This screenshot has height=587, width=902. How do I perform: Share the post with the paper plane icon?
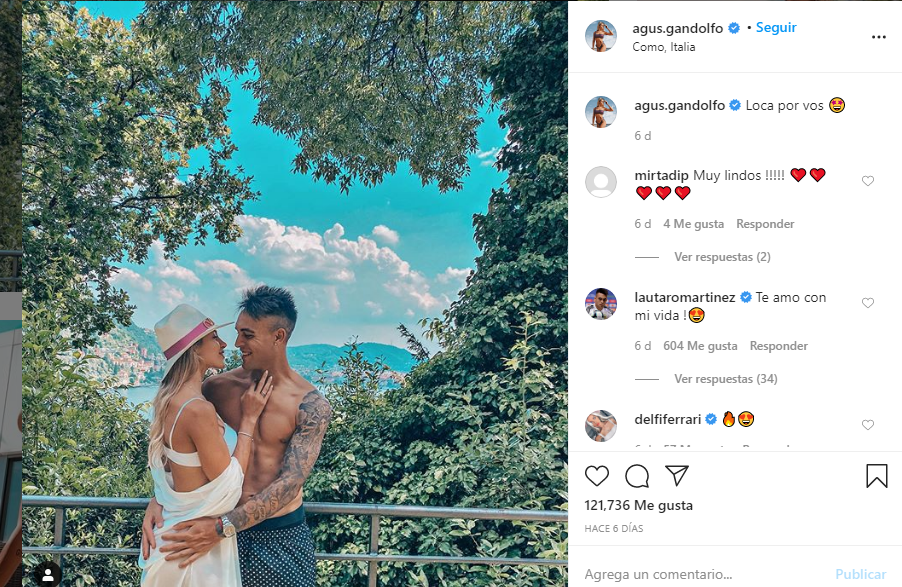click(676, 475)
